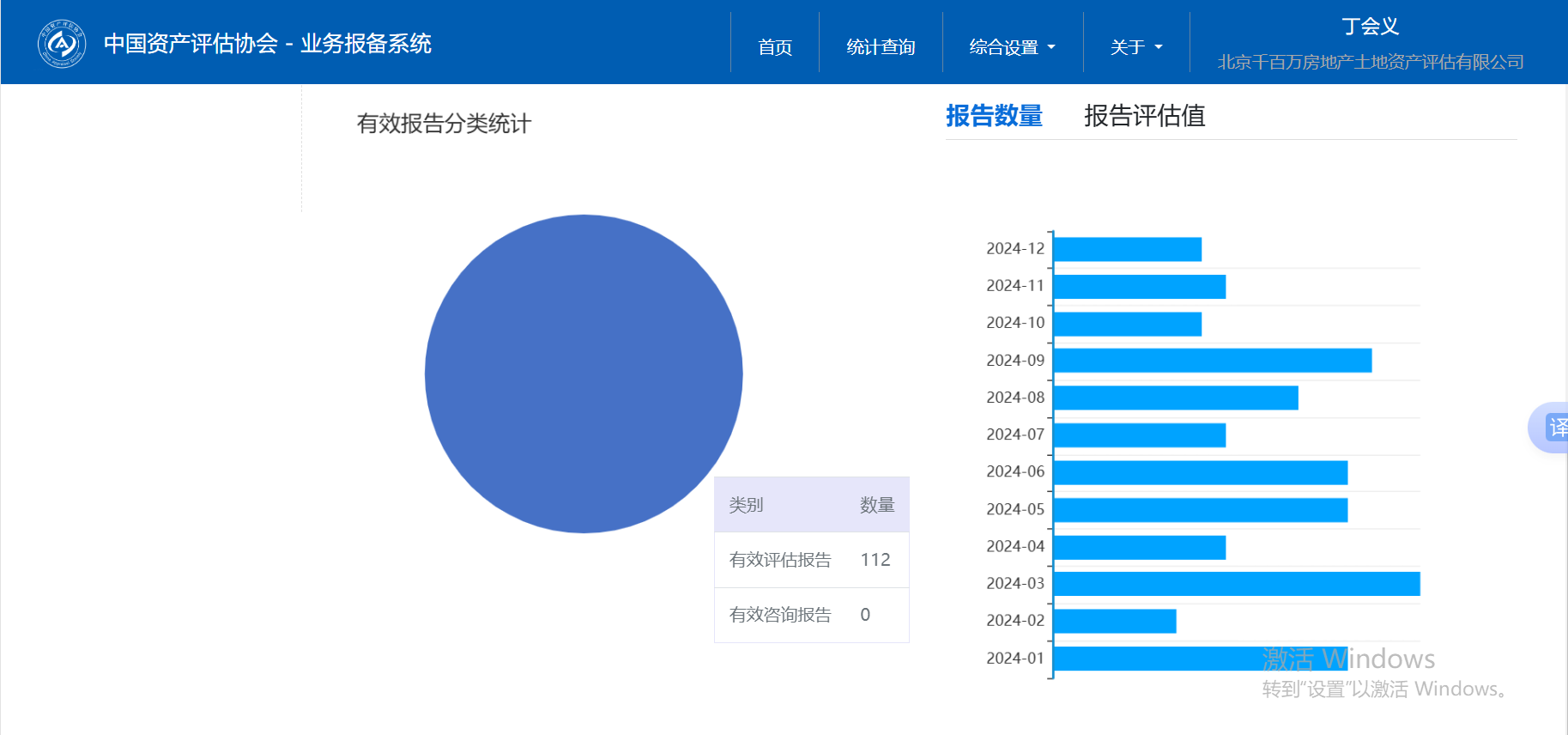This screenshot has width=1568, height=735.
Task: Expand the 综合设置 dropdown menu
Action: (1012, 47)
